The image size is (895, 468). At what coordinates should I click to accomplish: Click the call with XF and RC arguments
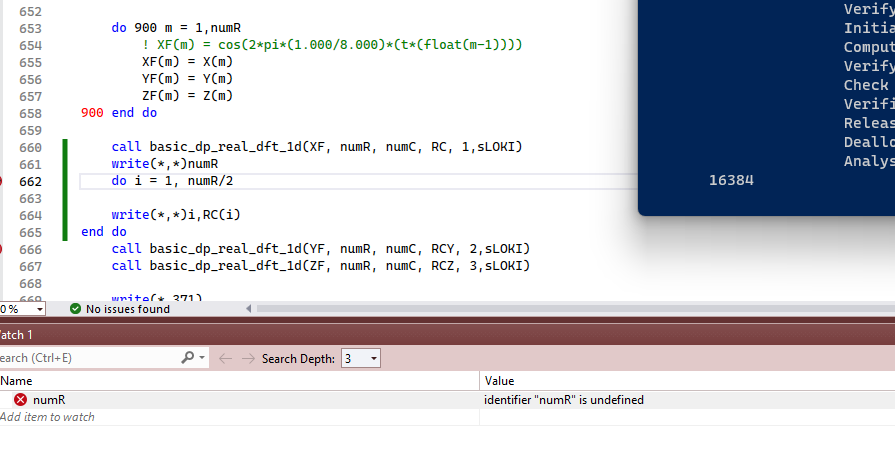(317, 147)
